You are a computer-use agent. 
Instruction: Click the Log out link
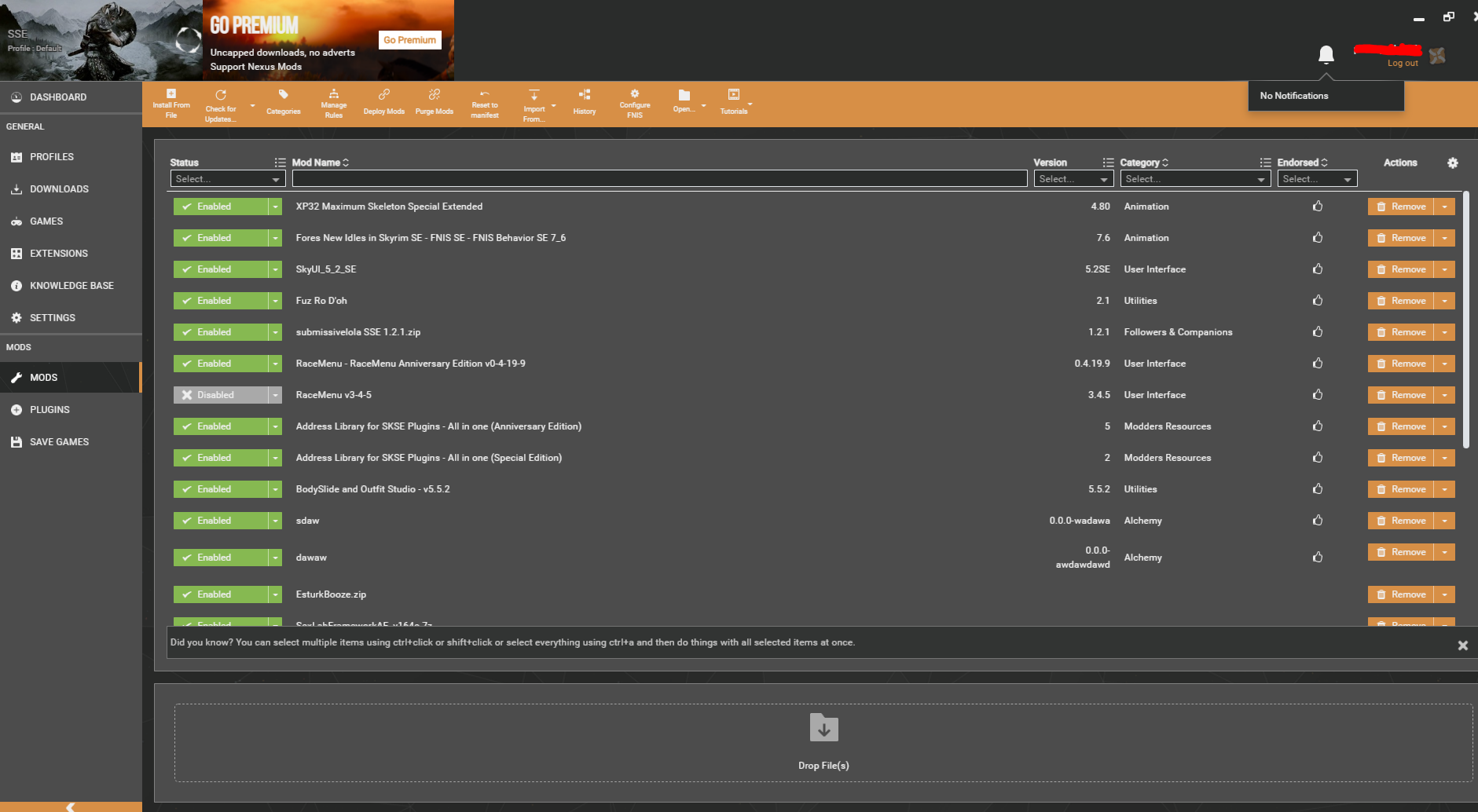click(1403, 63)
